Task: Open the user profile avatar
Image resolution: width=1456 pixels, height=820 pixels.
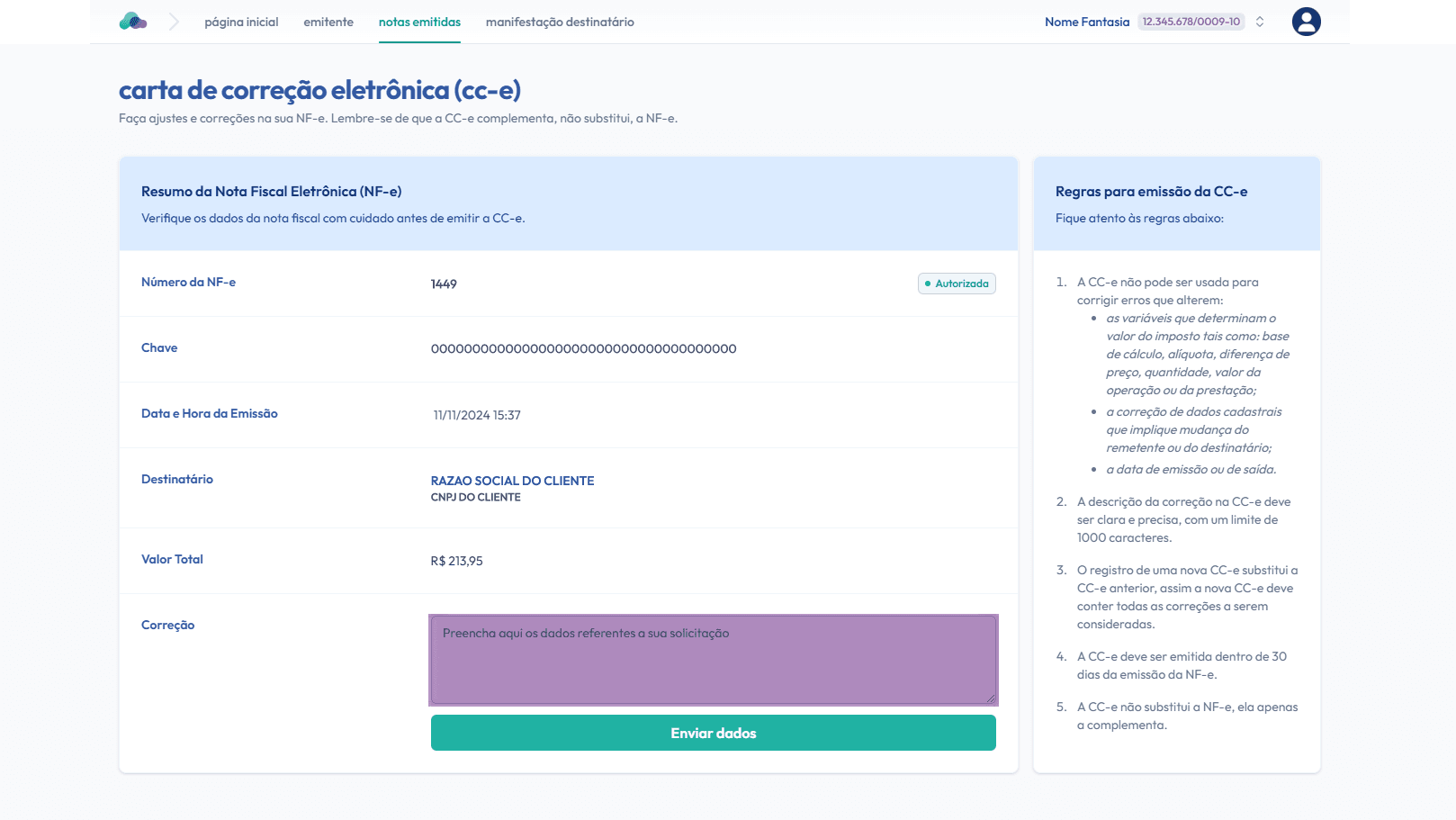Action: pyautogui.click(x=1306, y=22)
